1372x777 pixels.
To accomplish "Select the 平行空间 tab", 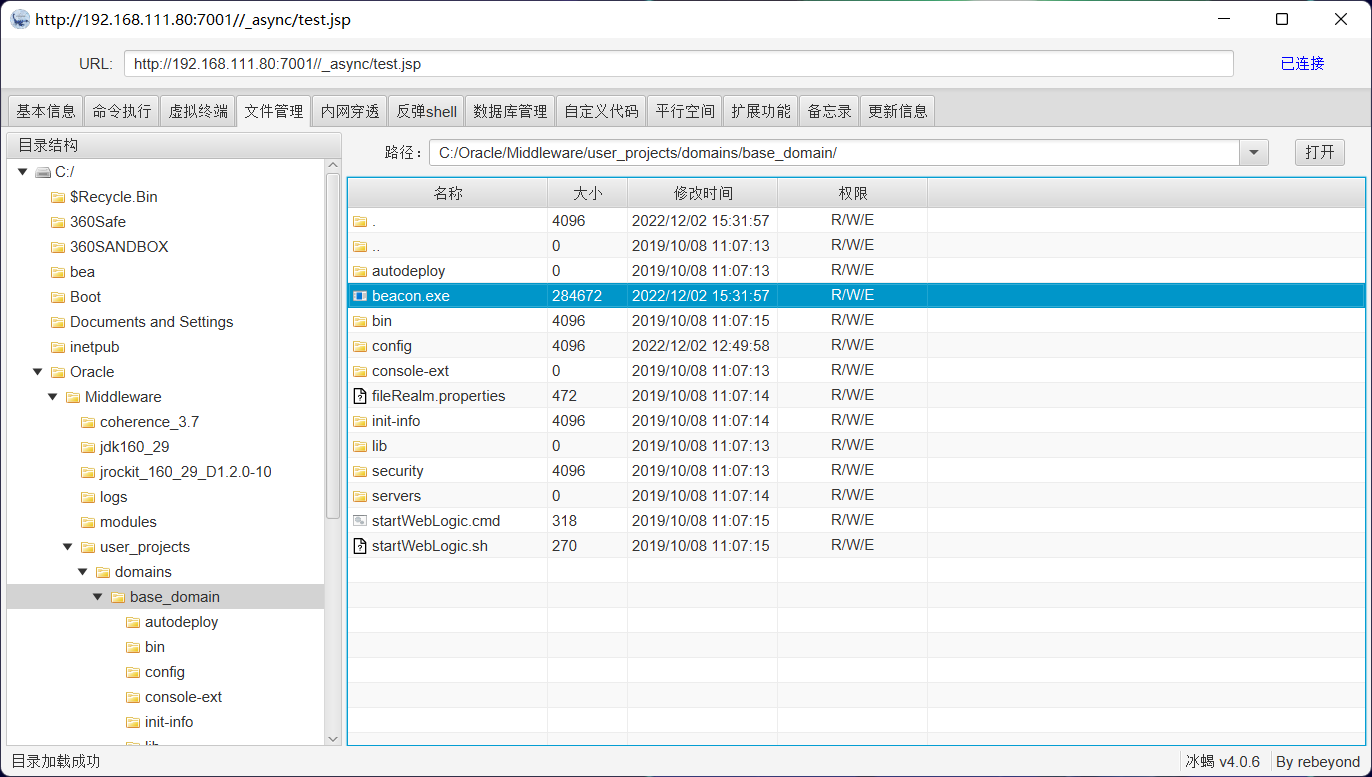I will pyautogui.click(x=685, y=111).
